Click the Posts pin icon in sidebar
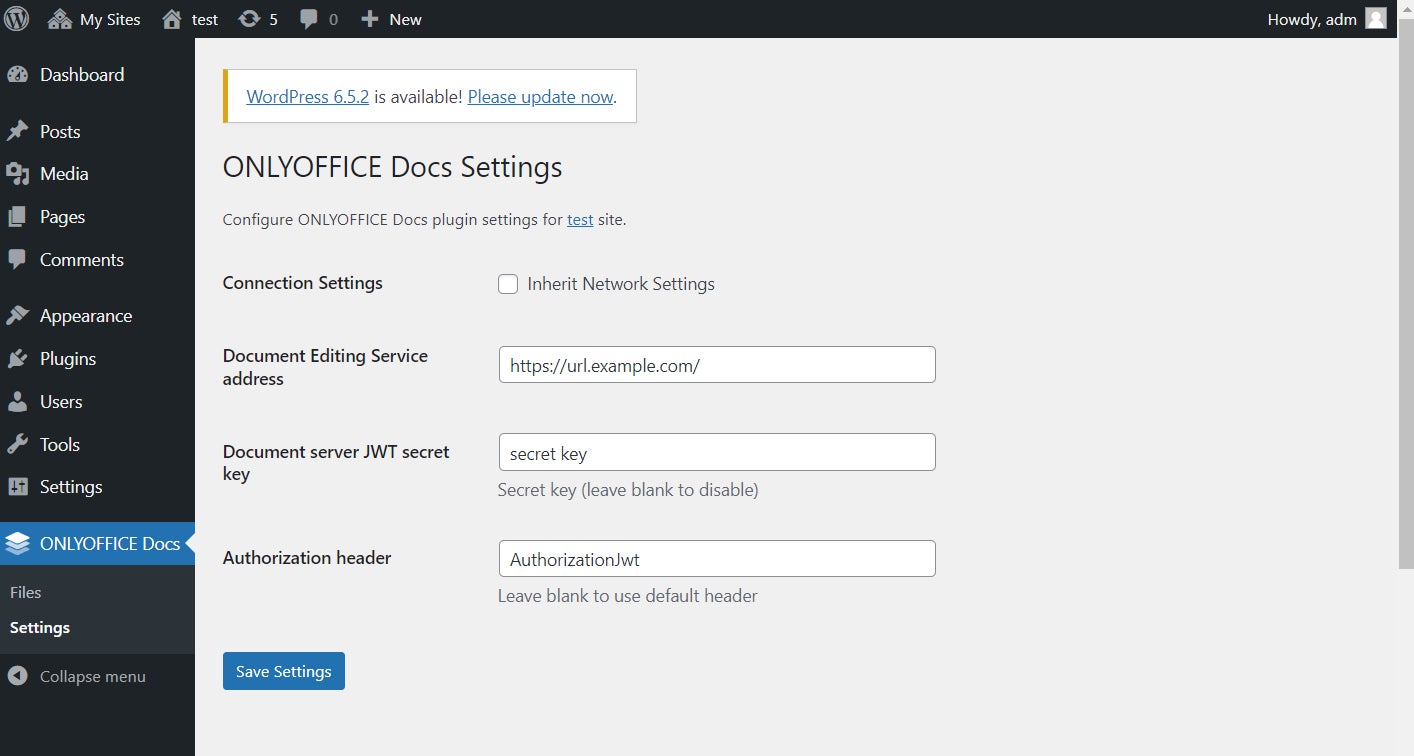The height and width of the screenshot is (756, 1414). point(17,132)
